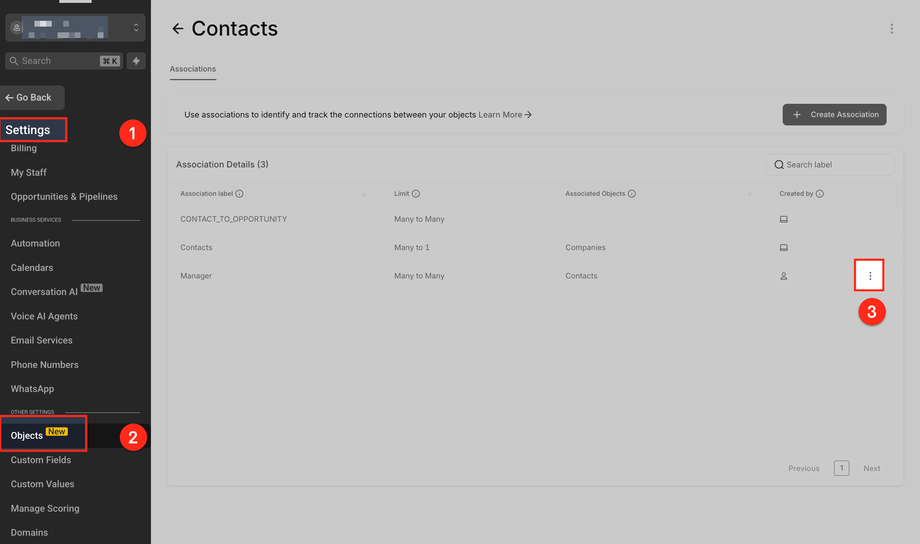Open the Manager row three-dot actions menu
The height and width of the screenshot is (544, 920).
870,276
